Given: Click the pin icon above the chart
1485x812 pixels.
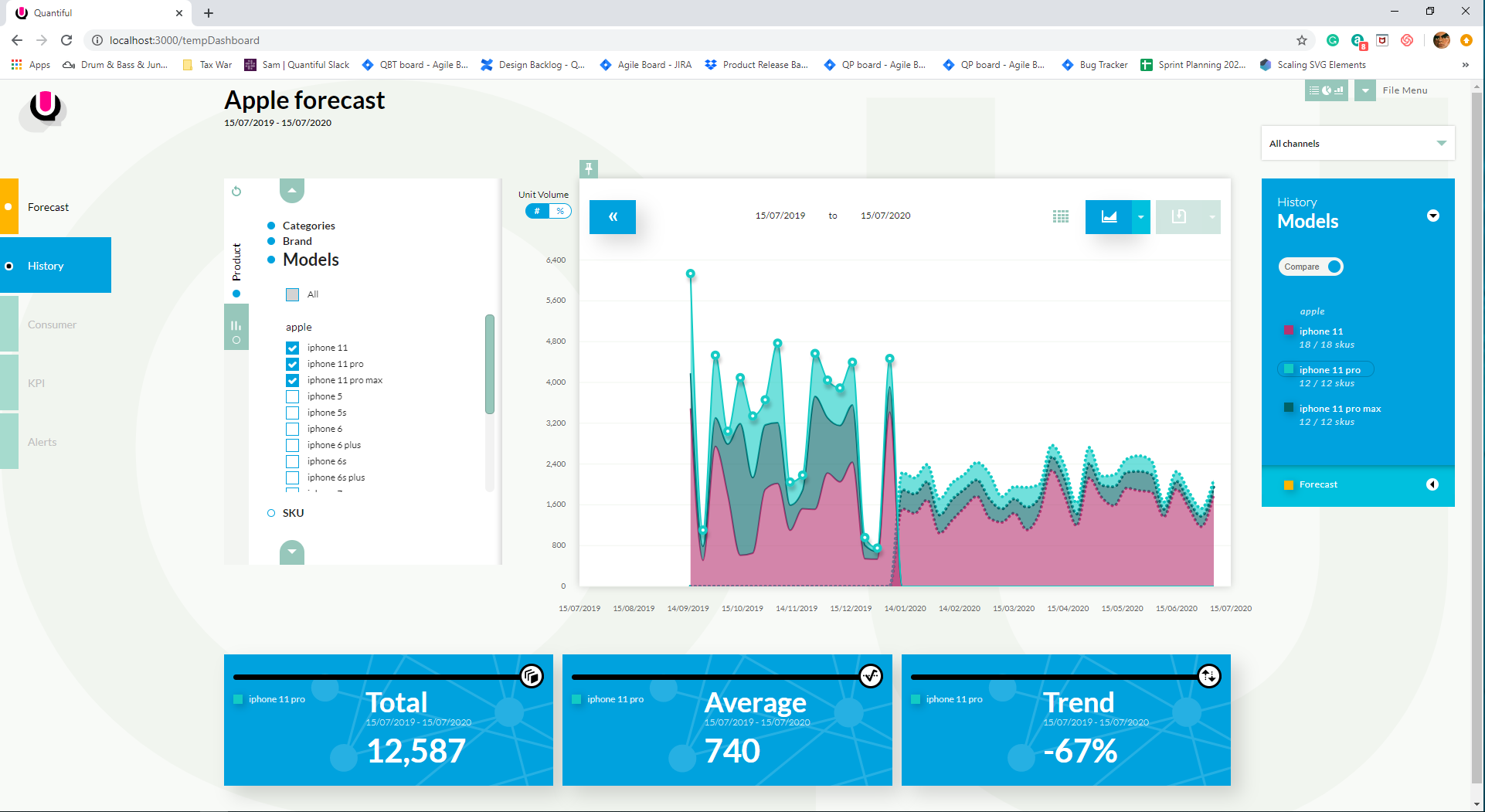Looking at the screenshot, I should coord(589,168).
